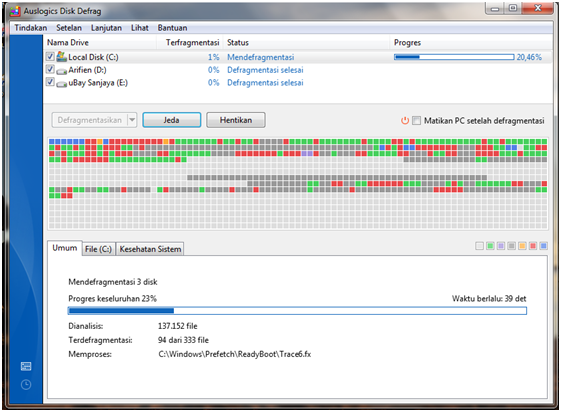This screenshot has height=412, width=561.
Task: Sort by the Progres column header
Action: [471, 43]
